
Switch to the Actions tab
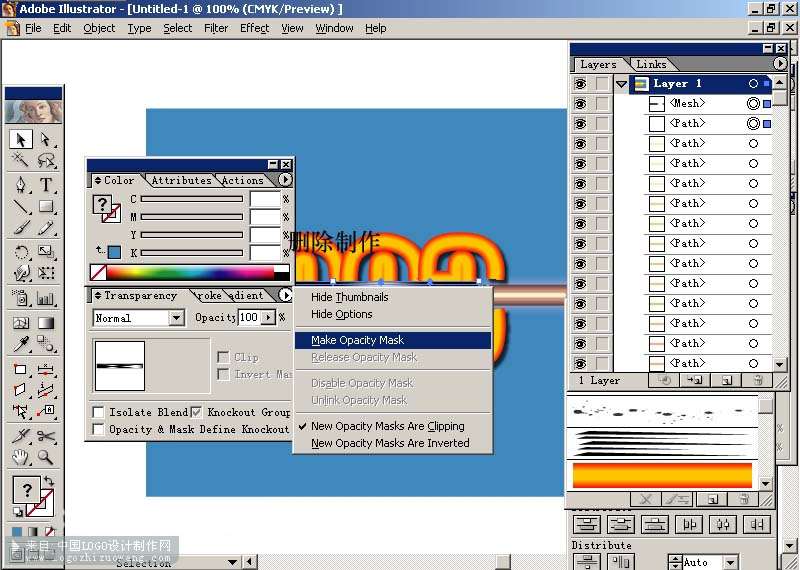243,180
